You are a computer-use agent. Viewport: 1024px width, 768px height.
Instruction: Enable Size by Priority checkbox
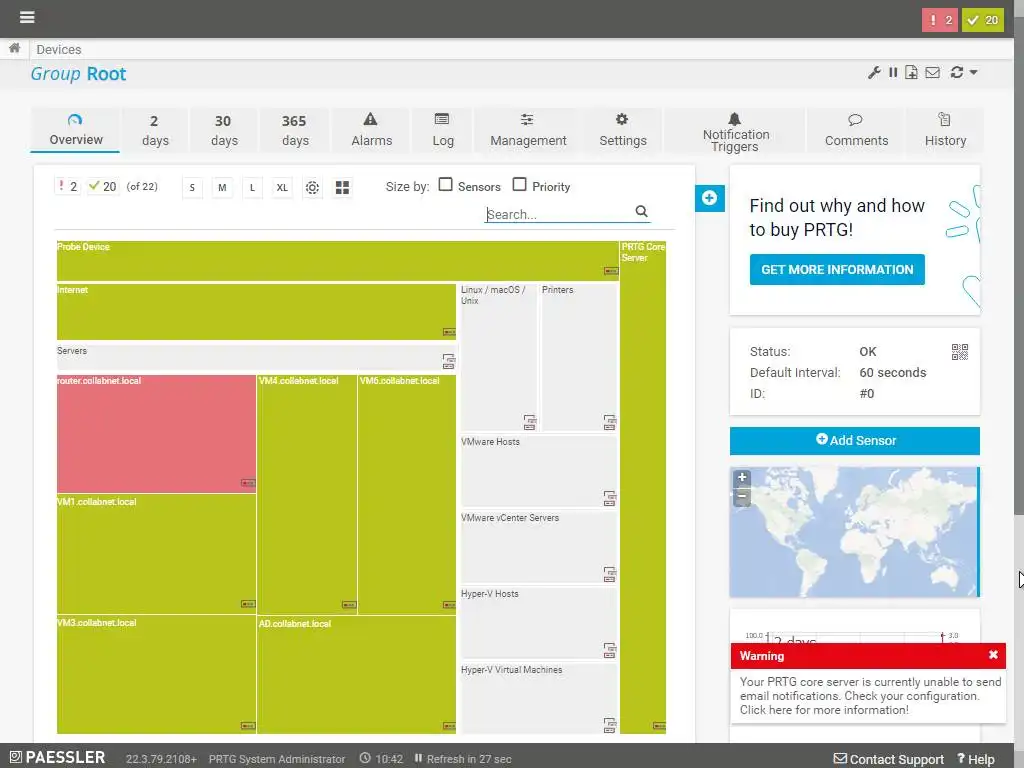[519, 185]
